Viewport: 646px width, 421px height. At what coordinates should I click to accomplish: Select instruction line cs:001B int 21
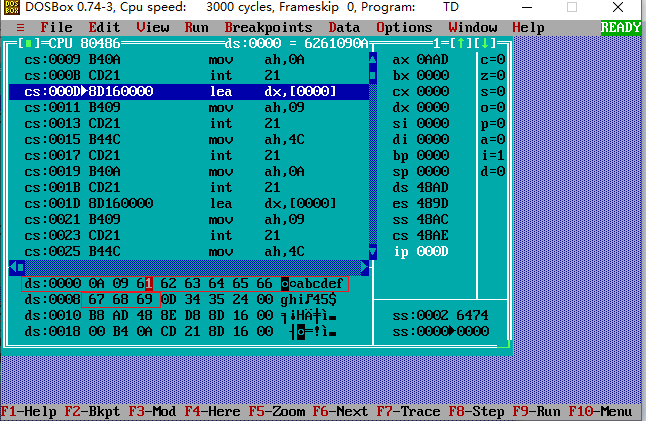189,187
